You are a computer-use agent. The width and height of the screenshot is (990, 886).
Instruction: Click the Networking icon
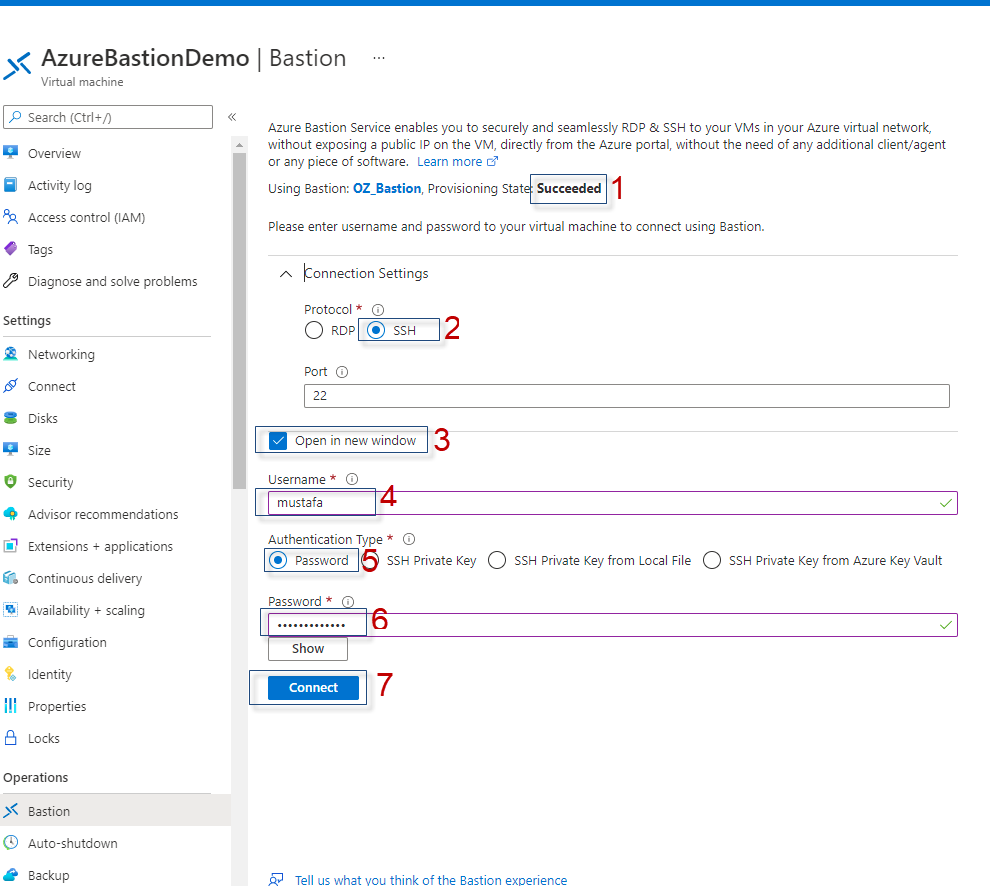pos(11,354)
